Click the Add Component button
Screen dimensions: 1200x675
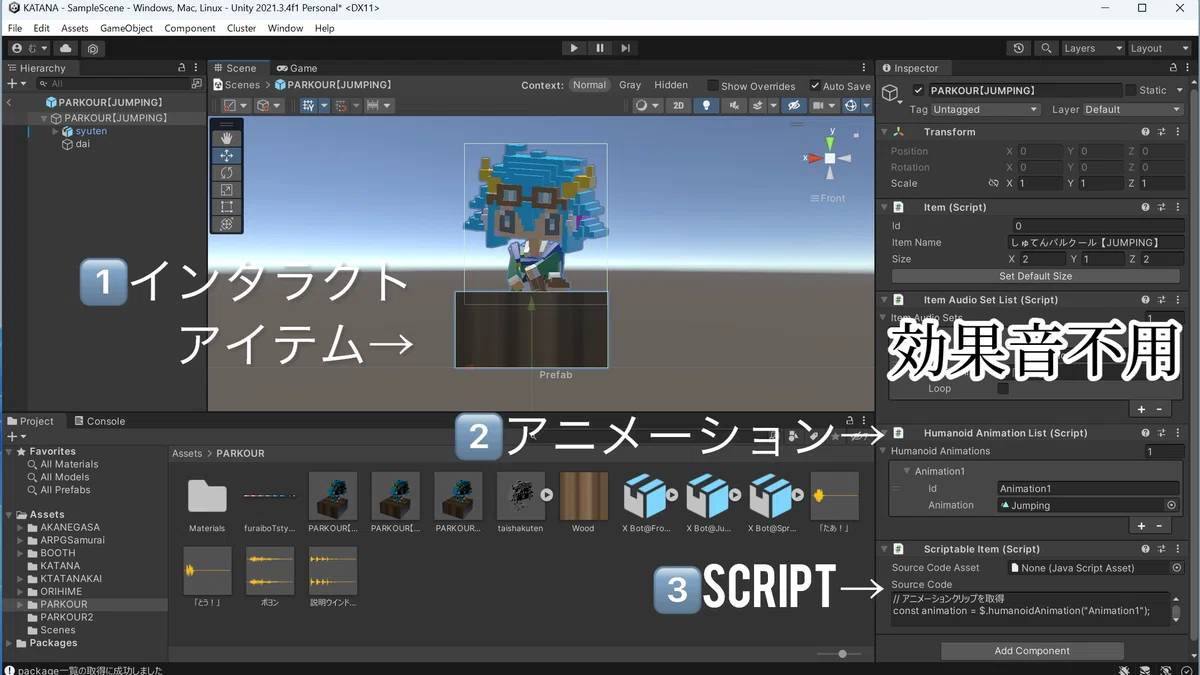point(1032,651)
